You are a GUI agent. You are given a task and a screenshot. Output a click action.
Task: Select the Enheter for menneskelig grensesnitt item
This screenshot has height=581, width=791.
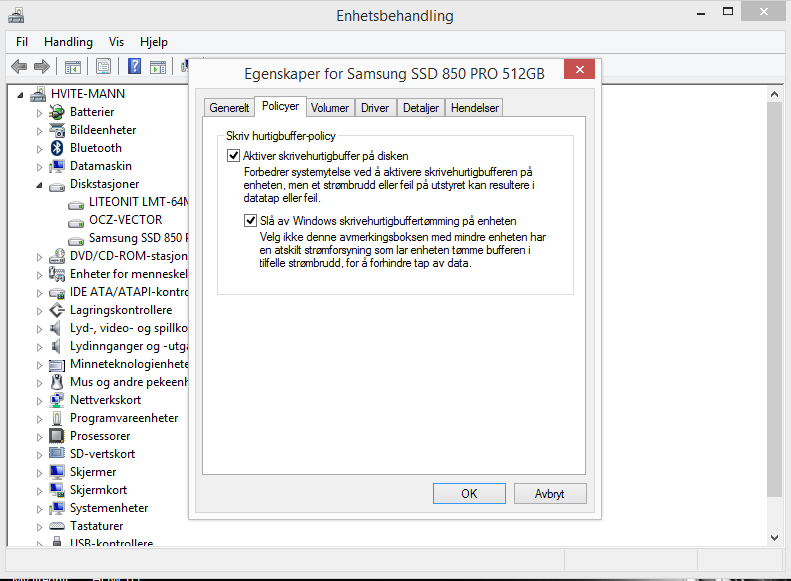point(129,274)
